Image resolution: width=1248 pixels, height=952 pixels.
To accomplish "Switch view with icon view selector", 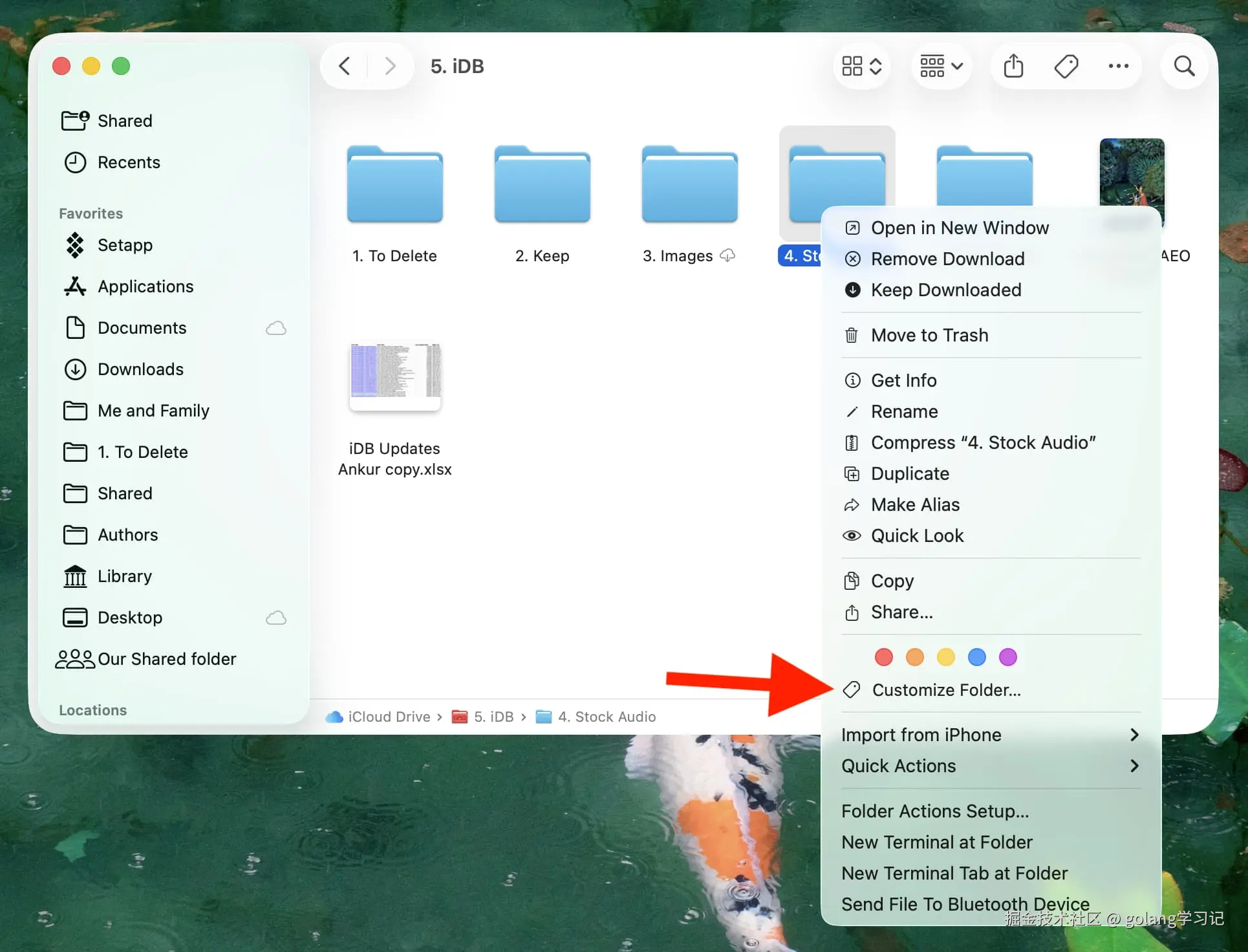I will click(862, 66).
